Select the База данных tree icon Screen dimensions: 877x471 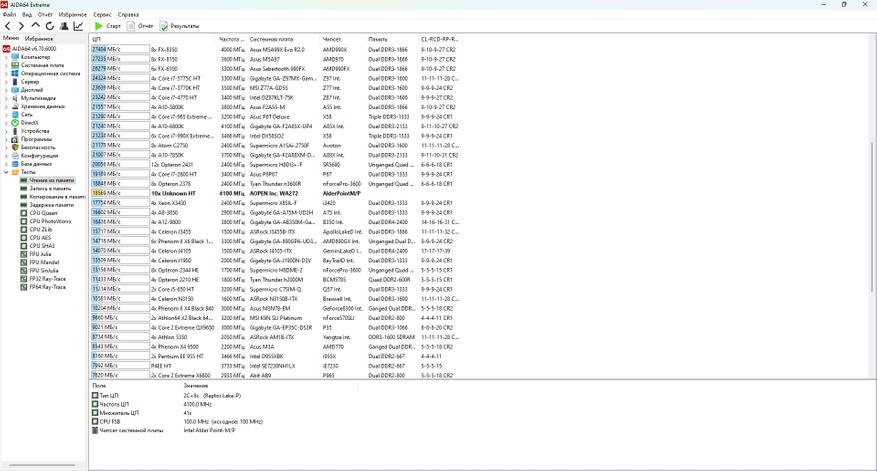coord(15,164)
